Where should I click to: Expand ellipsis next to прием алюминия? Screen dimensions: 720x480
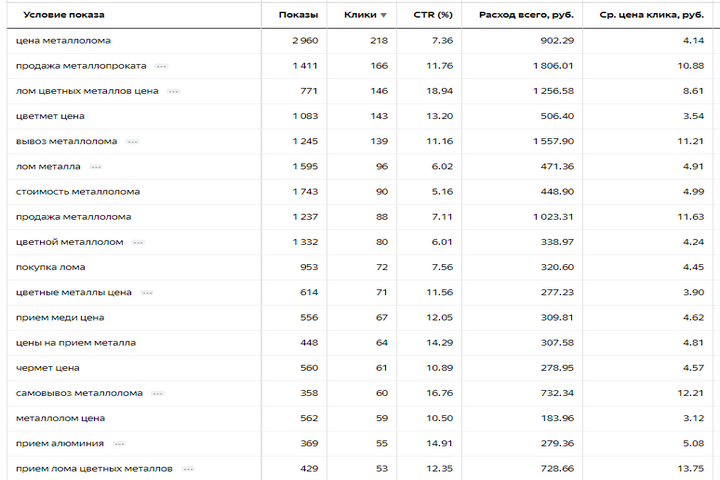[x=119, y=444]
